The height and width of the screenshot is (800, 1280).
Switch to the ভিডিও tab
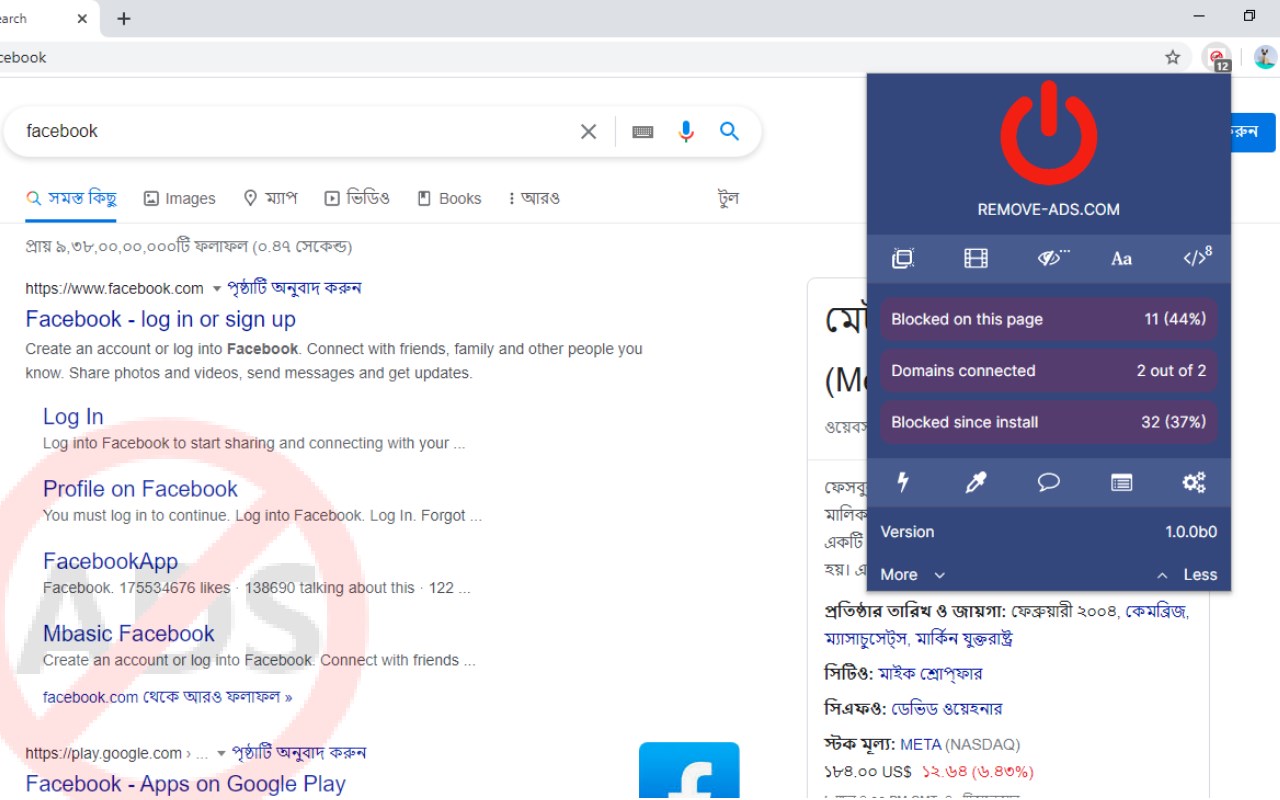357,198
